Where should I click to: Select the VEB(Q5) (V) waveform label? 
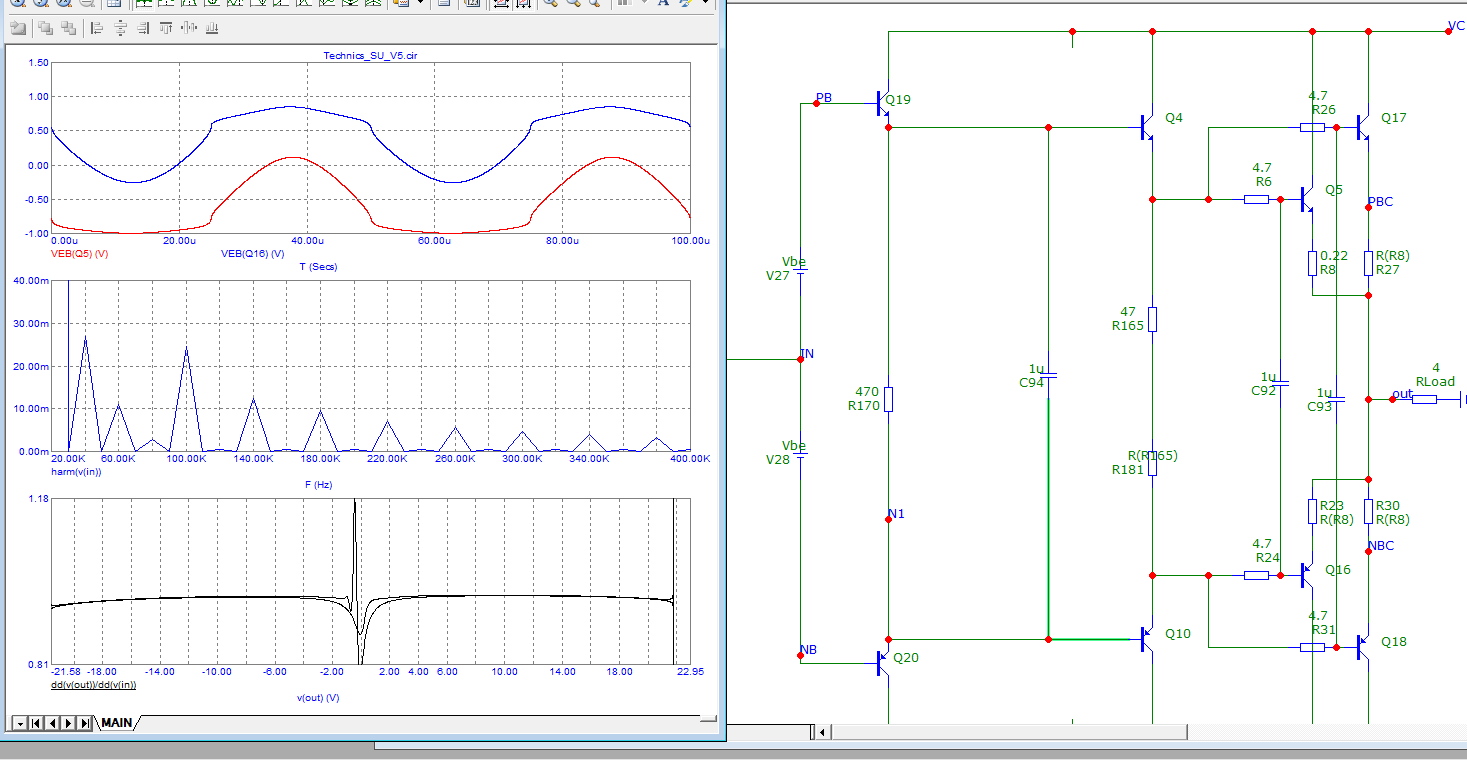[x=79, y=253]
